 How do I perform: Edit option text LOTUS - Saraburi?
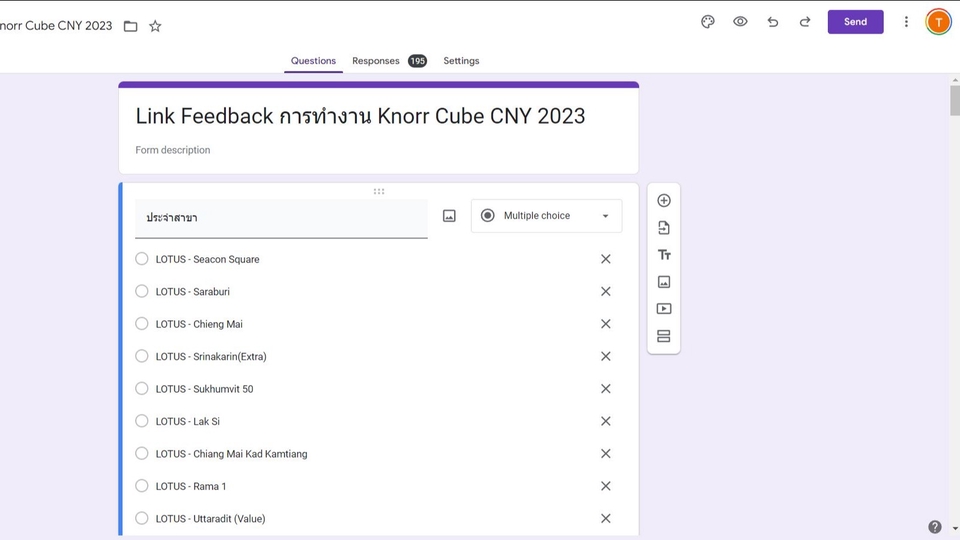pyautogui.click(x=192, y=291)
